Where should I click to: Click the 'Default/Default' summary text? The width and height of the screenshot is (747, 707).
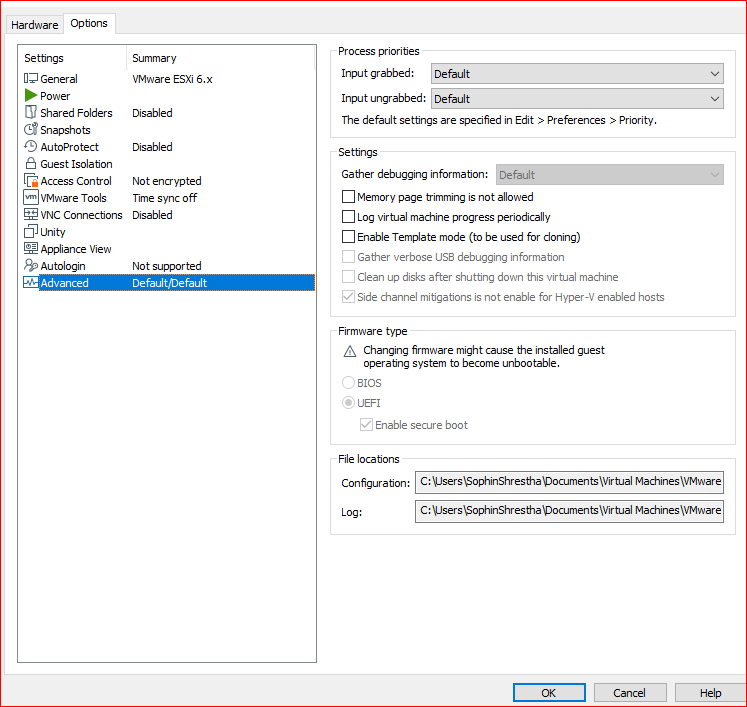click(170, 283)
